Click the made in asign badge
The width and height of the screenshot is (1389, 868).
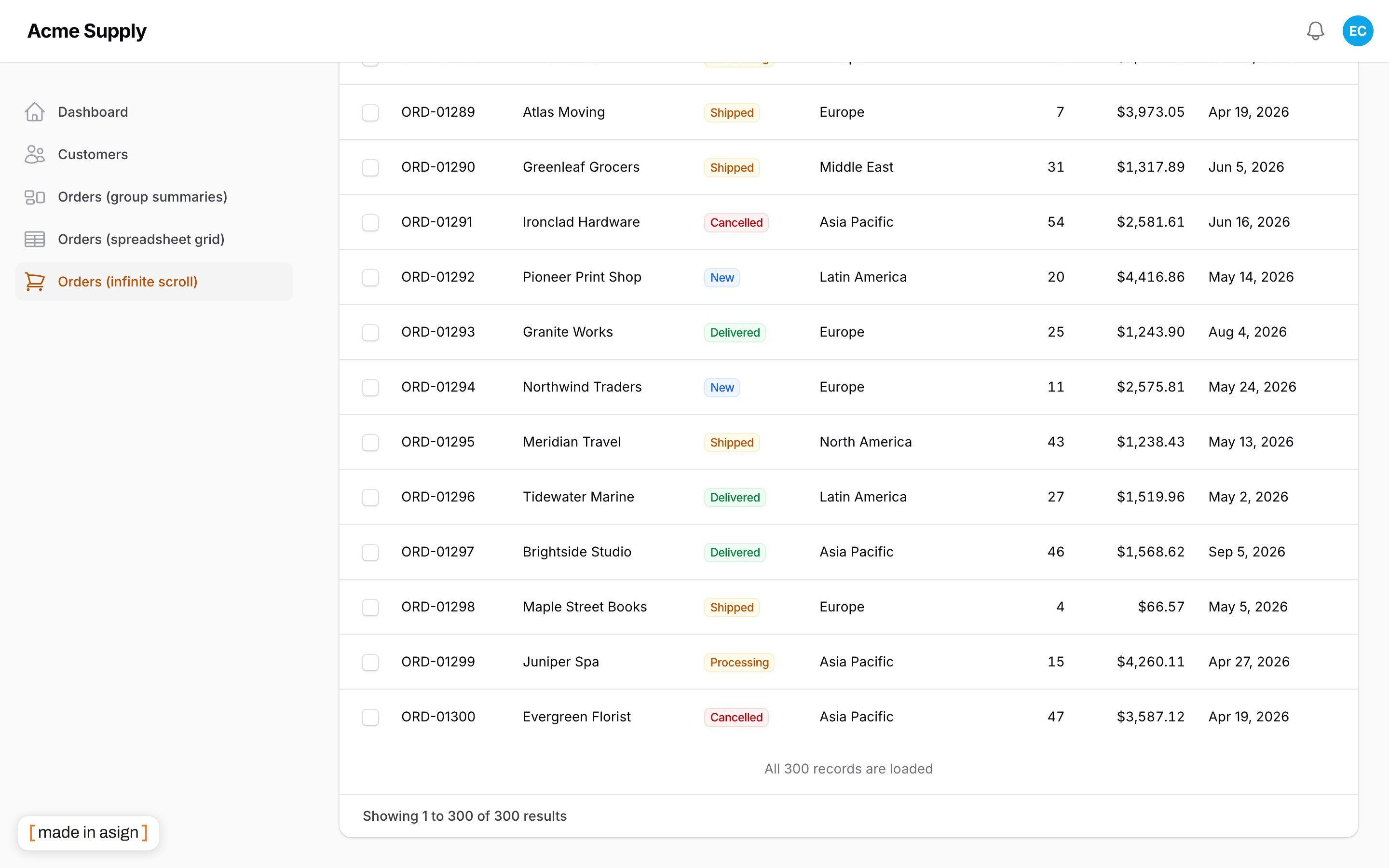88,832
